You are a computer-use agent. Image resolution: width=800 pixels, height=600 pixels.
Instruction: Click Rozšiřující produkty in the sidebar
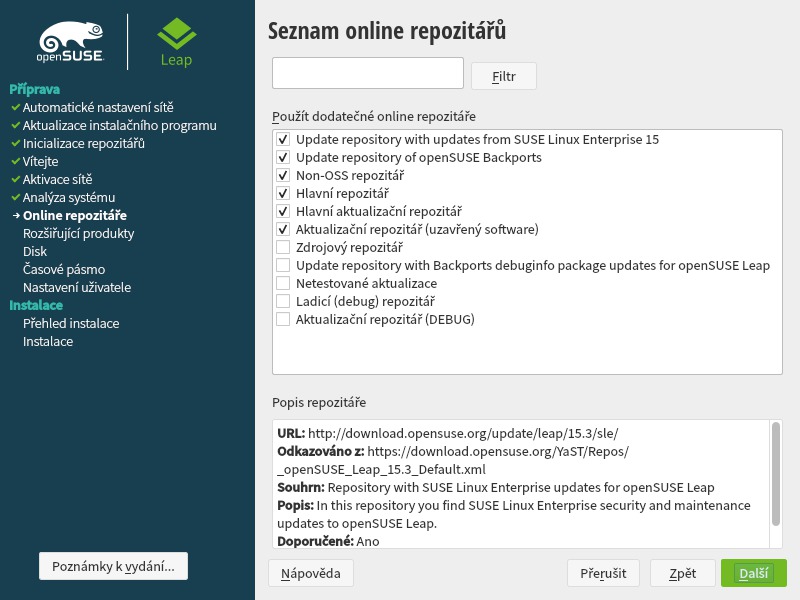[x=79, y=233]
